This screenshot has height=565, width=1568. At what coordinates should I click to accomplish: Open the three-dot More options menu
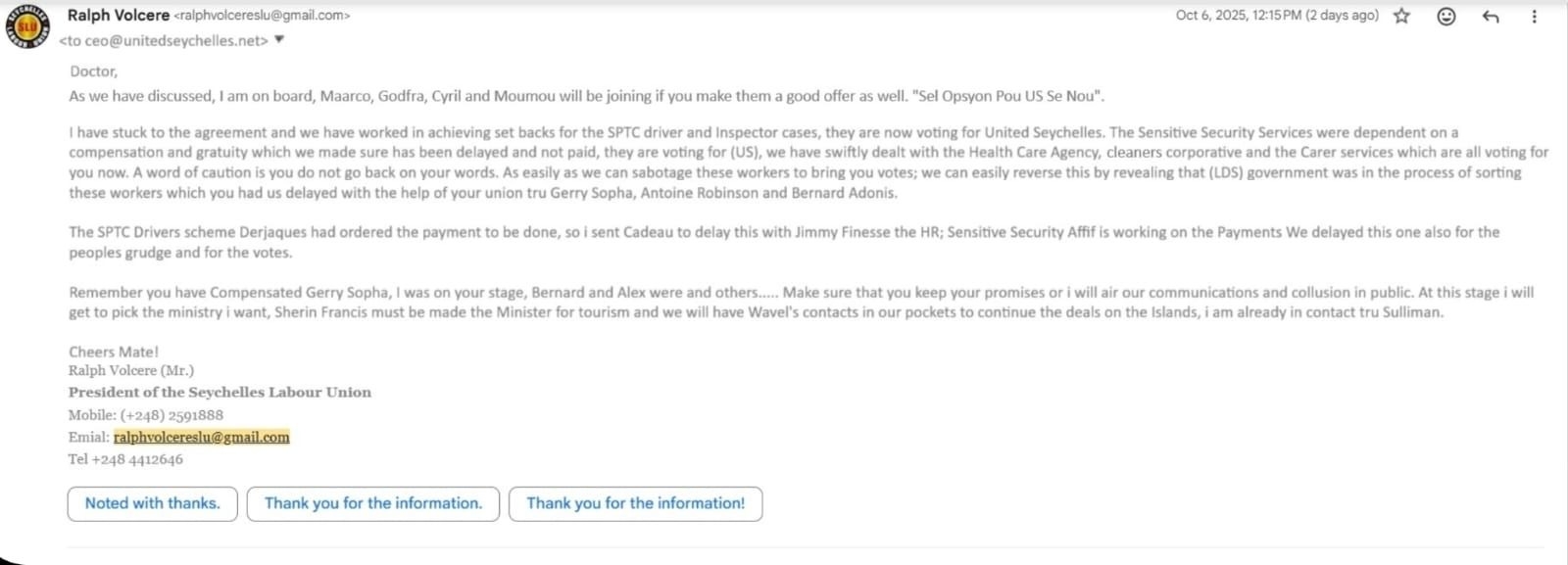pos(1534,16)
